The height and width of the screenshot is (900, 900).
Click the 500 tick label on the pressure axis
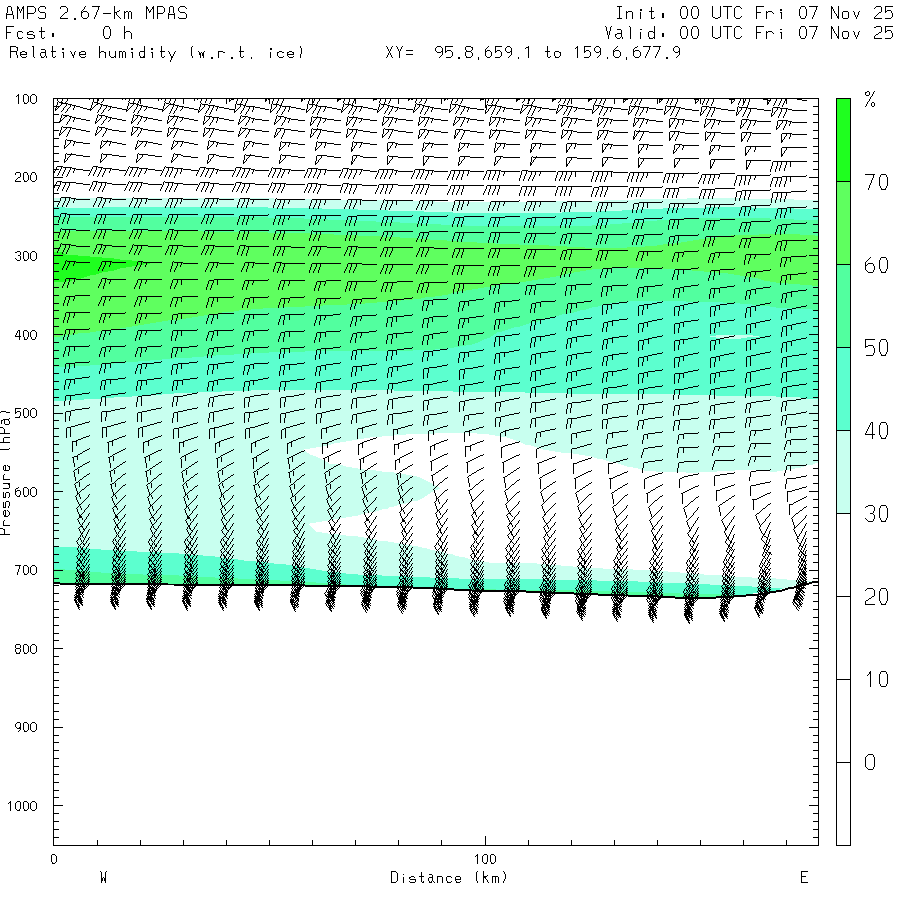pos(27,413)
